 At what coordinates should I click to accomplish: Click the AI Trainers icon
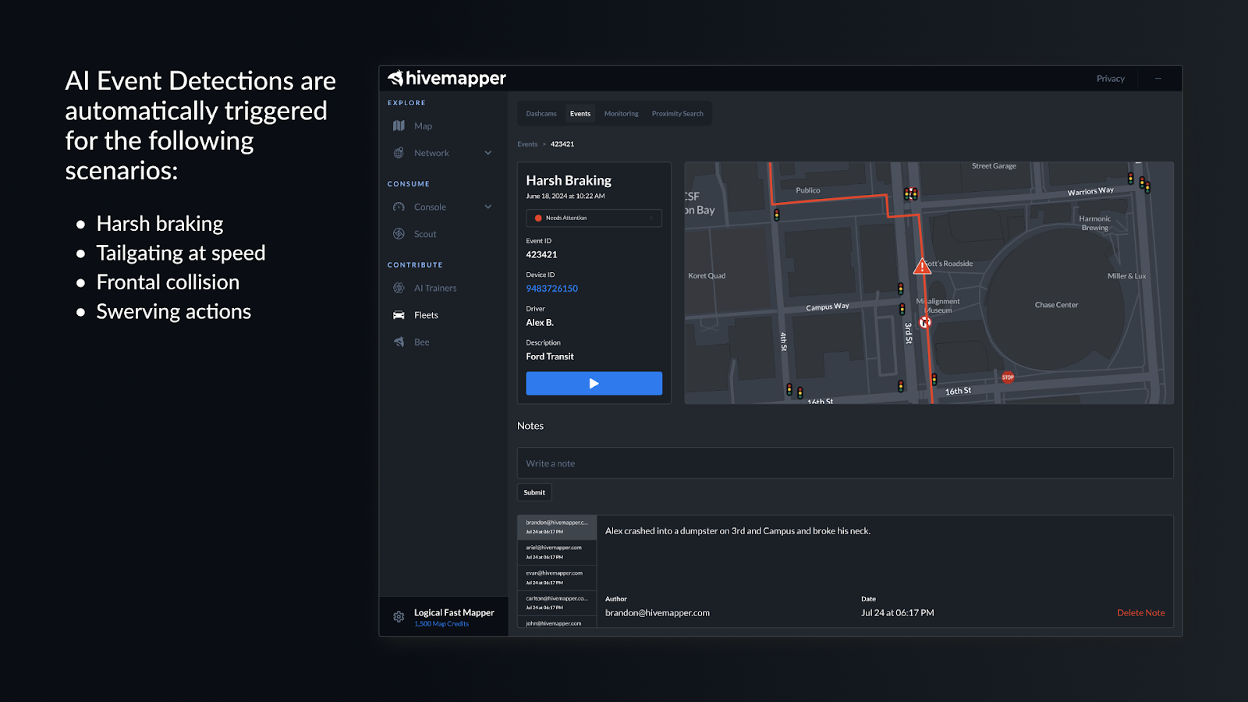click(399, 288)
